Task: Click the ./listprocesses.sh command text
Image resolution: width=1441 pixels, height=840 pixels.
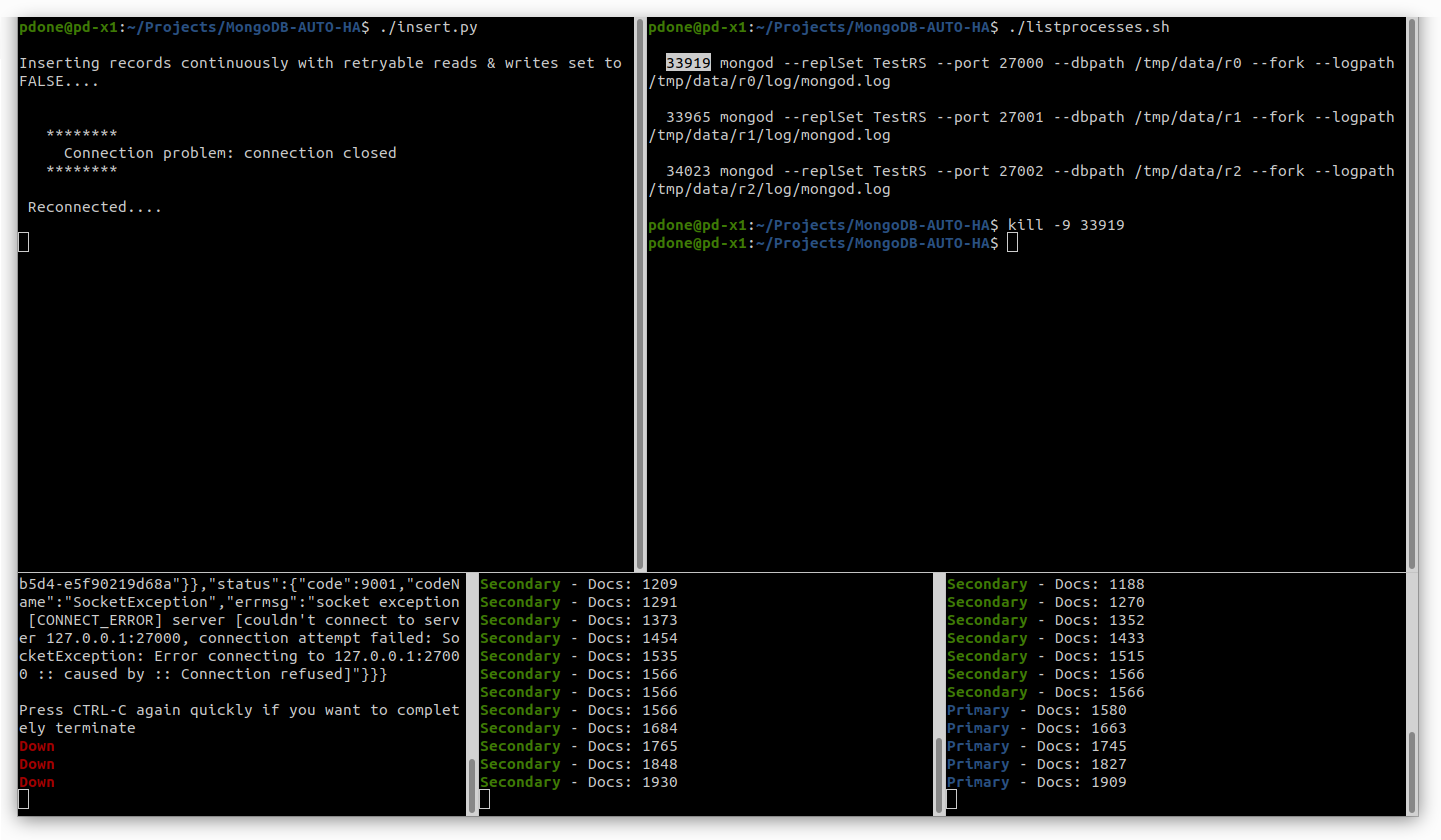Action: point(1088,27)
